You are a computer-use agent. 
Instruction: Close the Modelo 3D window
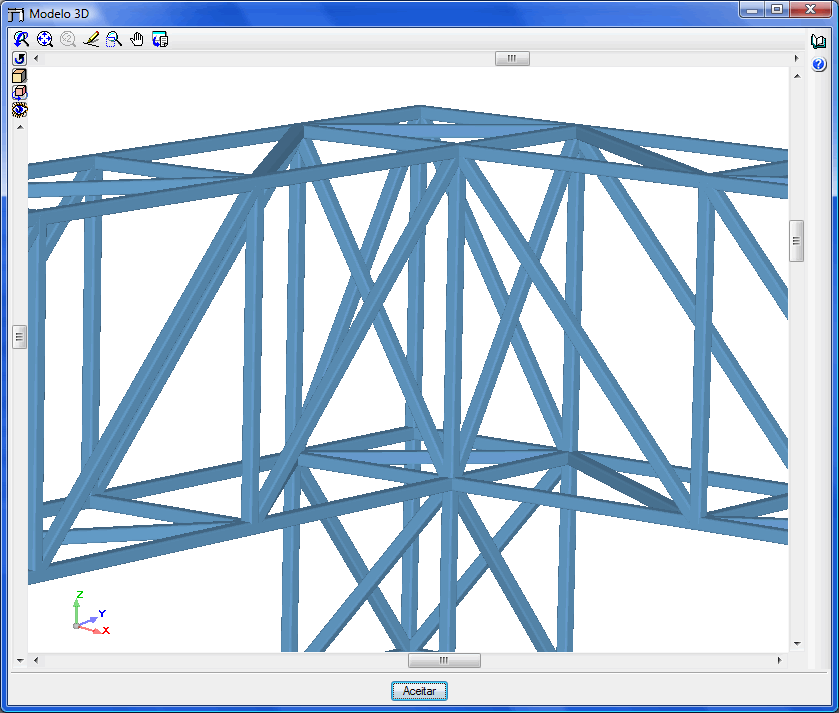(x=810, y=9)
